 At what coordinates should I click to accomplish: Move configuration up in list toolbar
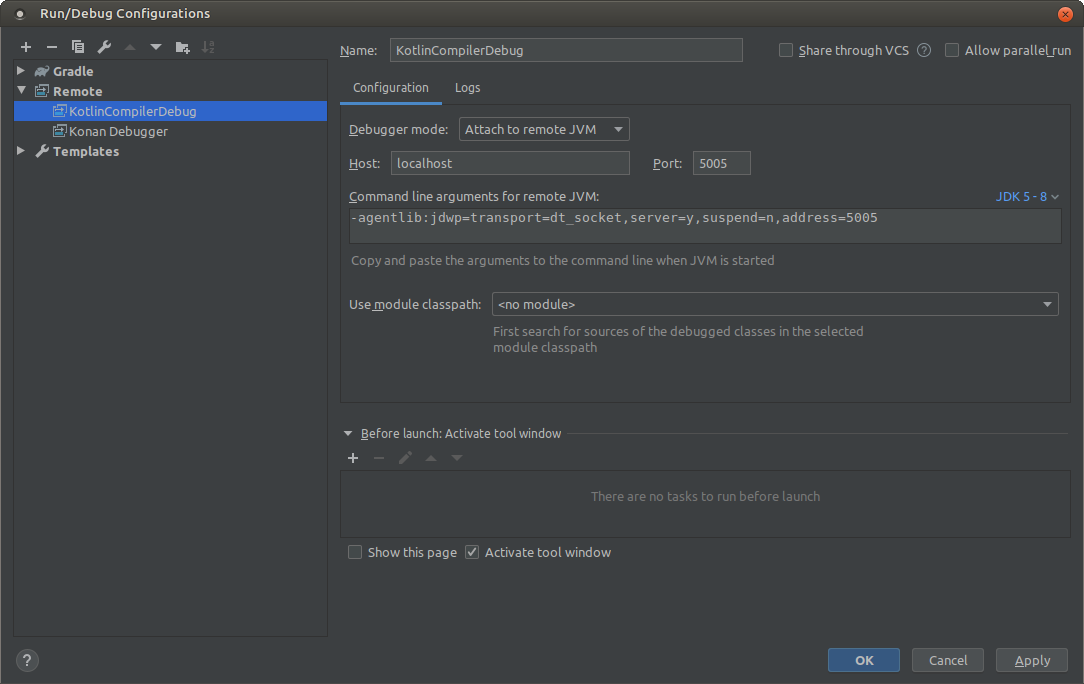click(130, 47)
